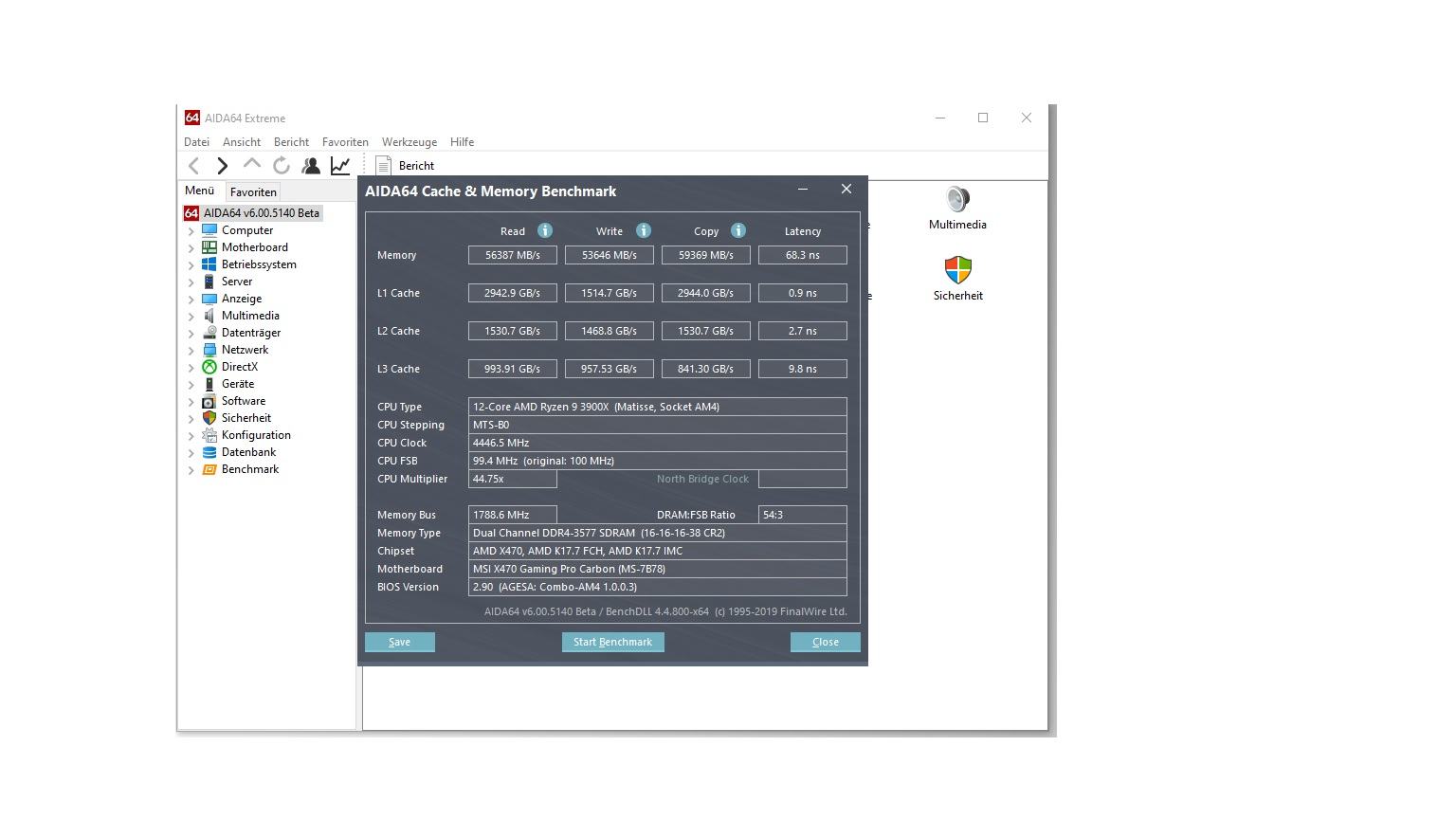The width and height of the screenshot is (1456, 819).
Task: Maximize the AIDA64 Extreme window
Action: [983, 118]
